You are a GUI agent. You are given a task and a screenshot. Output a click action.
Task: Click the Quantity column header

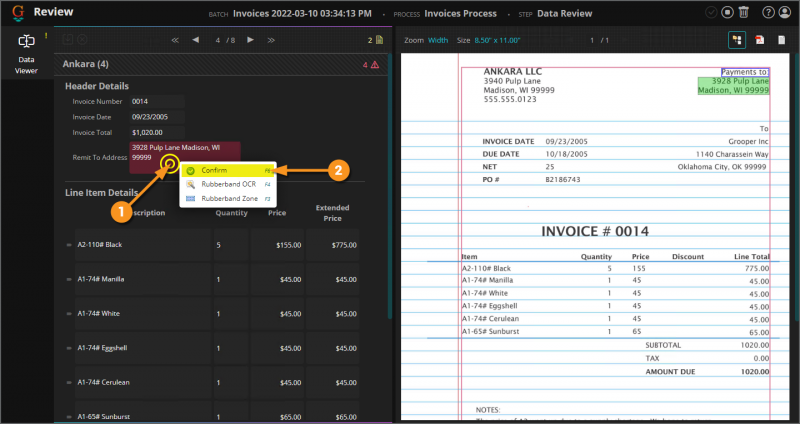[x=231, y=213]
